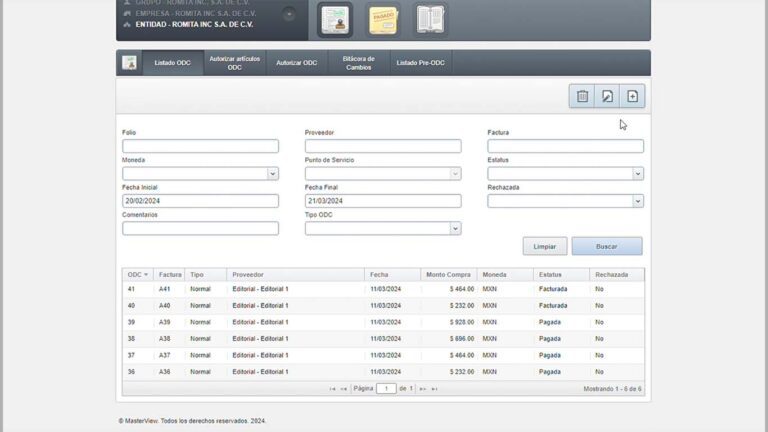This screenshot has height=432, width=768.
Task: Open the purchase order stamp module icon
Action: click(335, 19)
